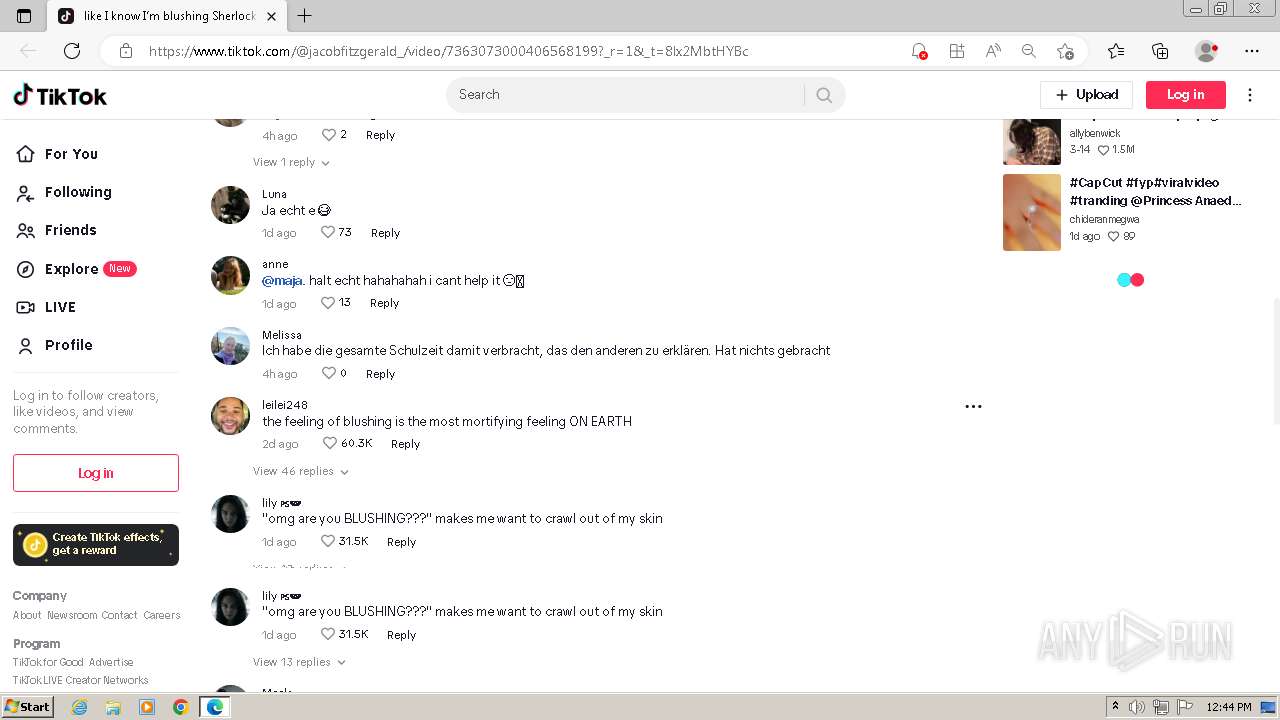The width and height of the screenshot is (1280, 720).
Task: Click Melissa's profile avatar
Action: (230, 346)
